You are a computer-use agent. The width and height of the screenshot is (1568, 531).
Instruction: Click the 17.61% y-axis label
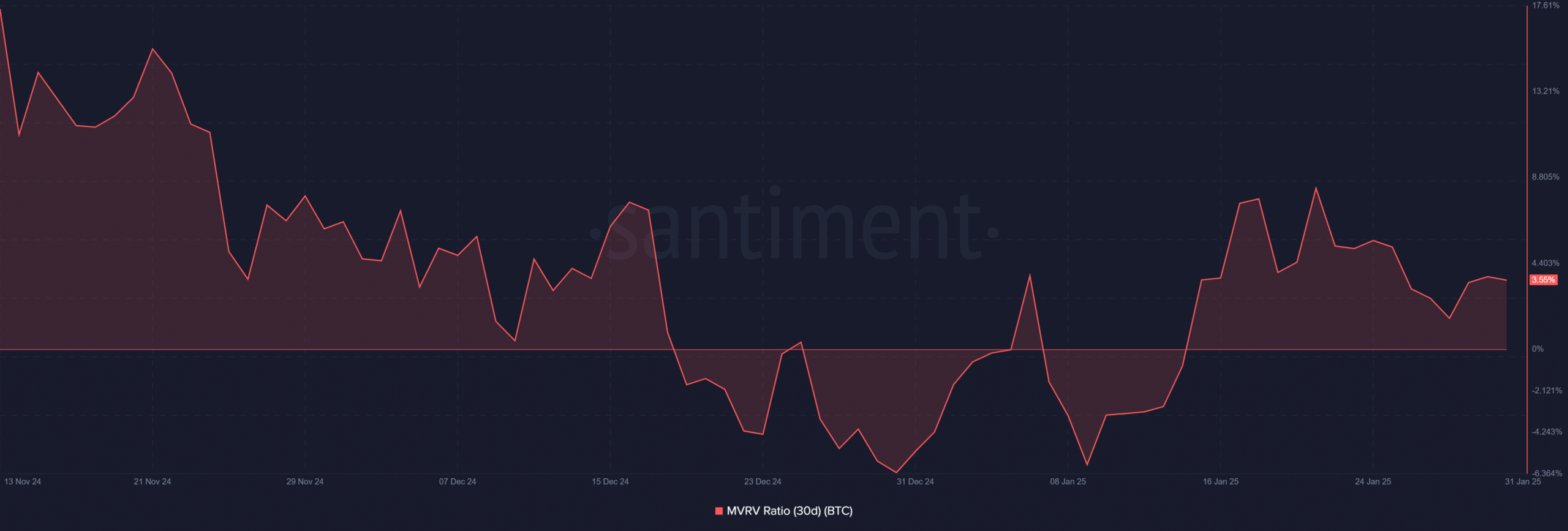pyautogui.click(x=1546, y=6)
